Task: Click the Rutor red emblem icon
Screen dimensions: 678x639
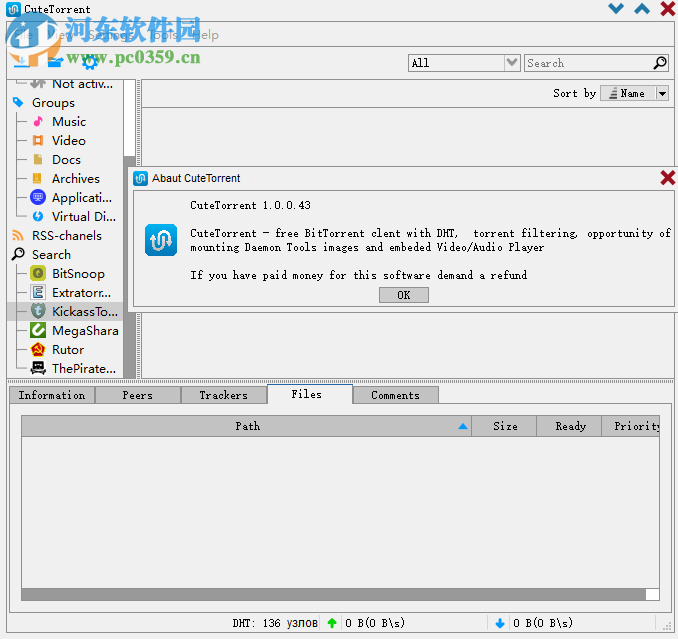Action: [x=38, y=349]
